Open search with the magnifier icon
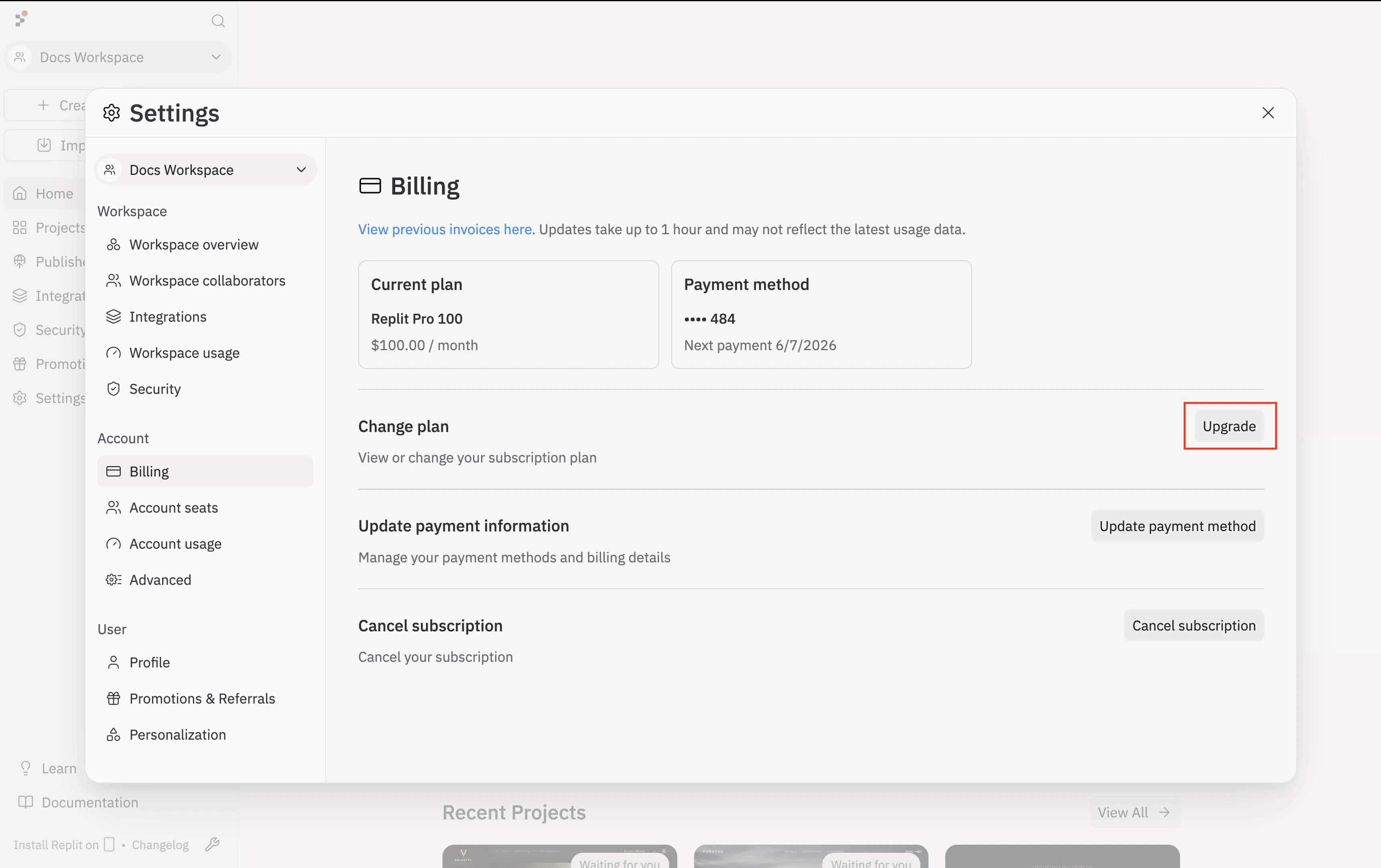The width and height of the screenshot is (1381, 868). tap(218, 21)
